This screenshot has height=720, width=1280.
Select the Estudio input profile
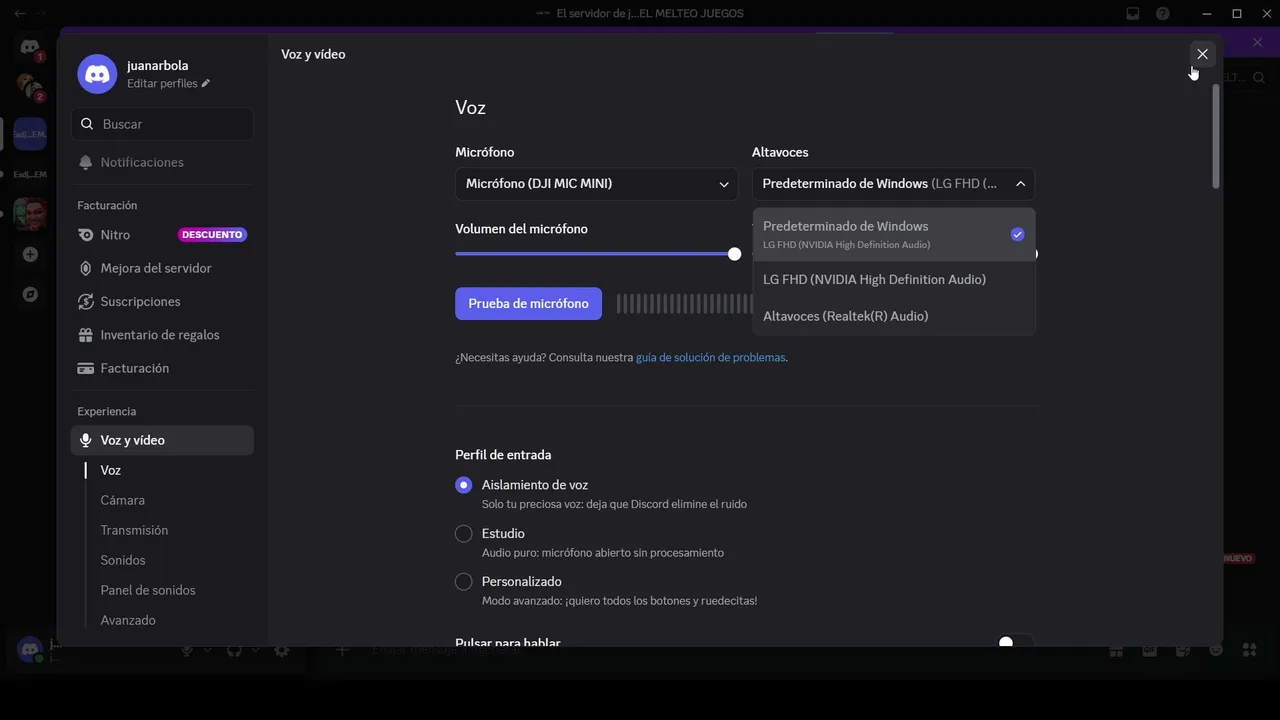point(463,534)
